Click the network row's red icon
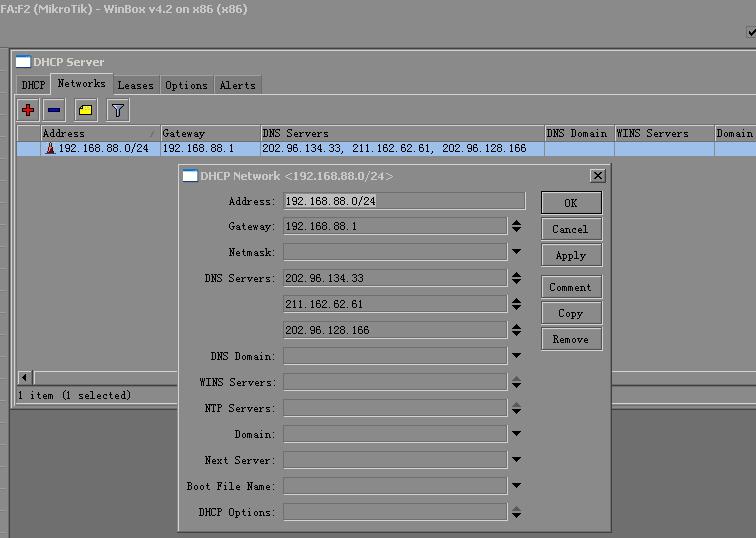756x538 pixels. coord(50,148)
